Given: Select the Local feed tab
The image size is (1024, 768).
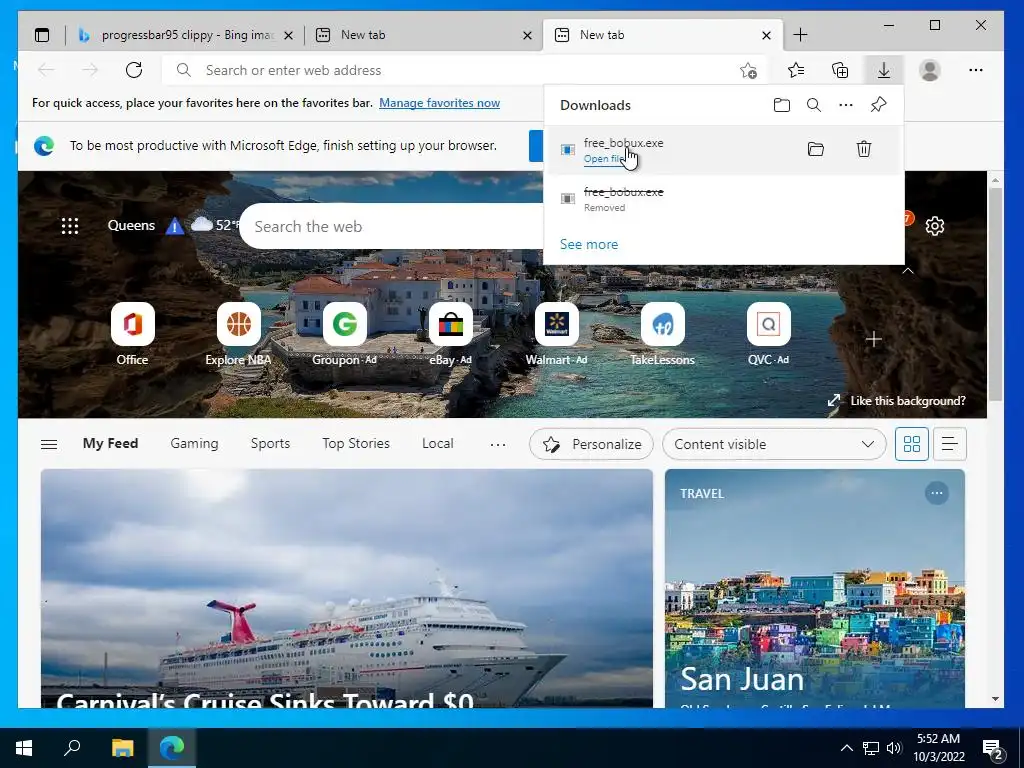Looking at the screenshot, I should 438,443.
